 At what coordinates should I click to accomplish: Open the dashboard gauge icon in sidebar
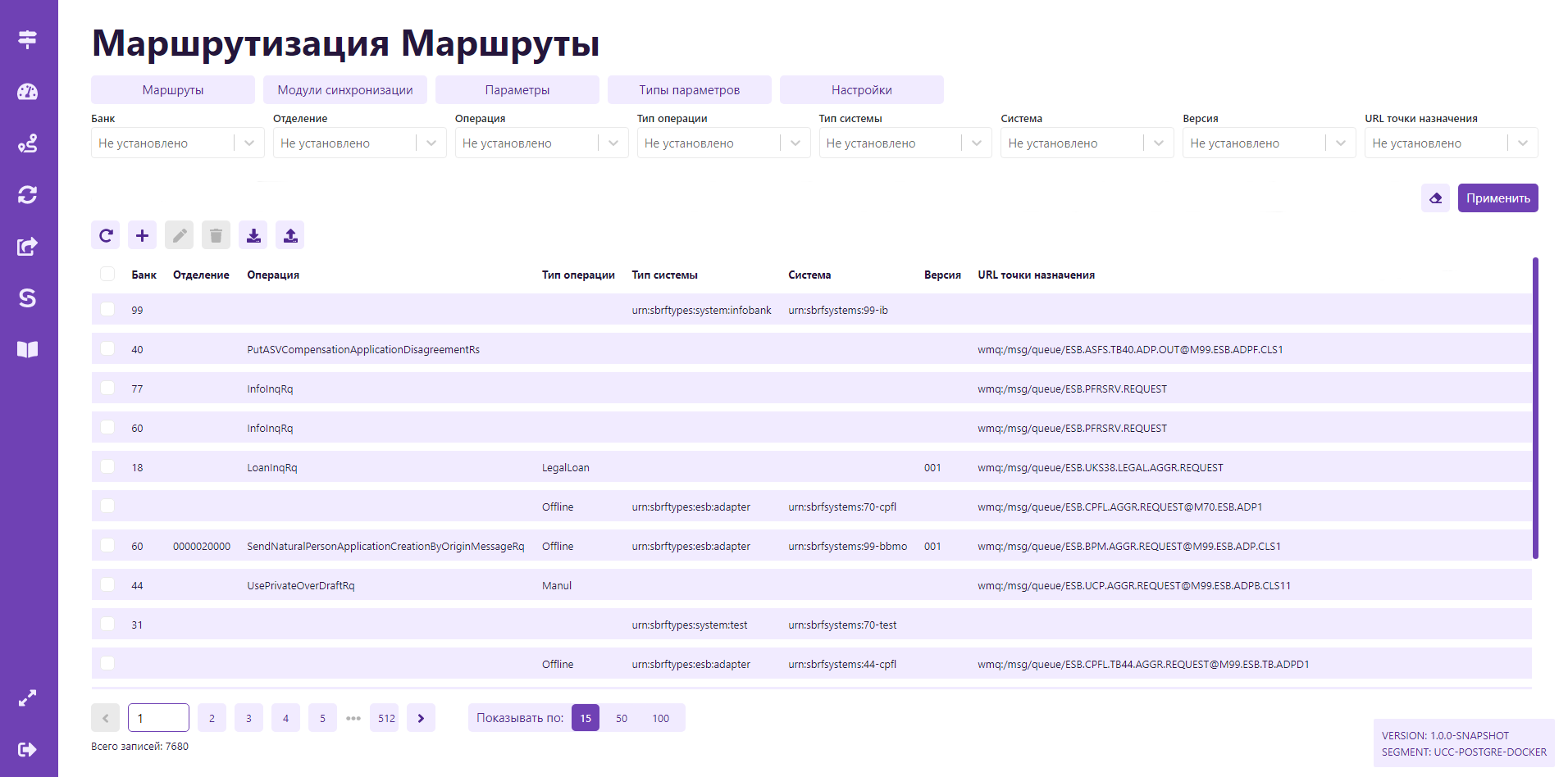[x=28, y=92]
